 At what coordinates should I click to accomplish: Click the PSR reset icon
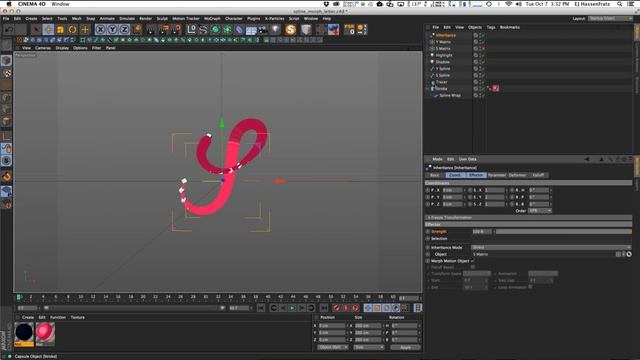349,29
